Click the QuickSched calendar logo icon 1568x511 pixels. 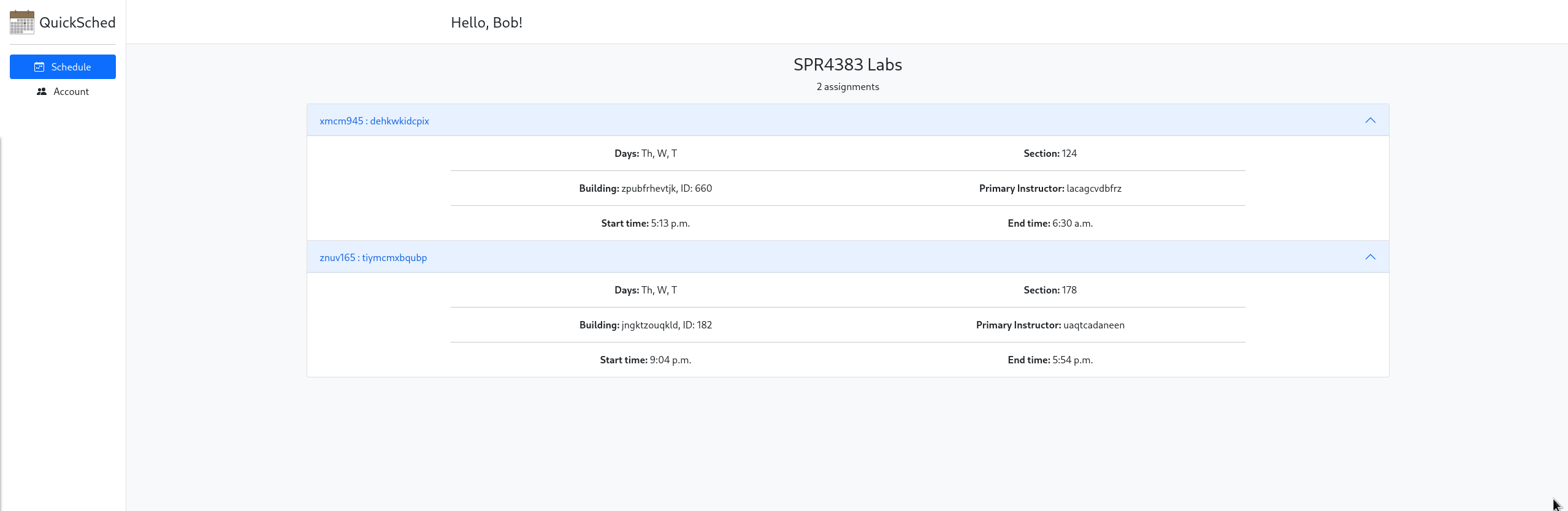(22, 22)
